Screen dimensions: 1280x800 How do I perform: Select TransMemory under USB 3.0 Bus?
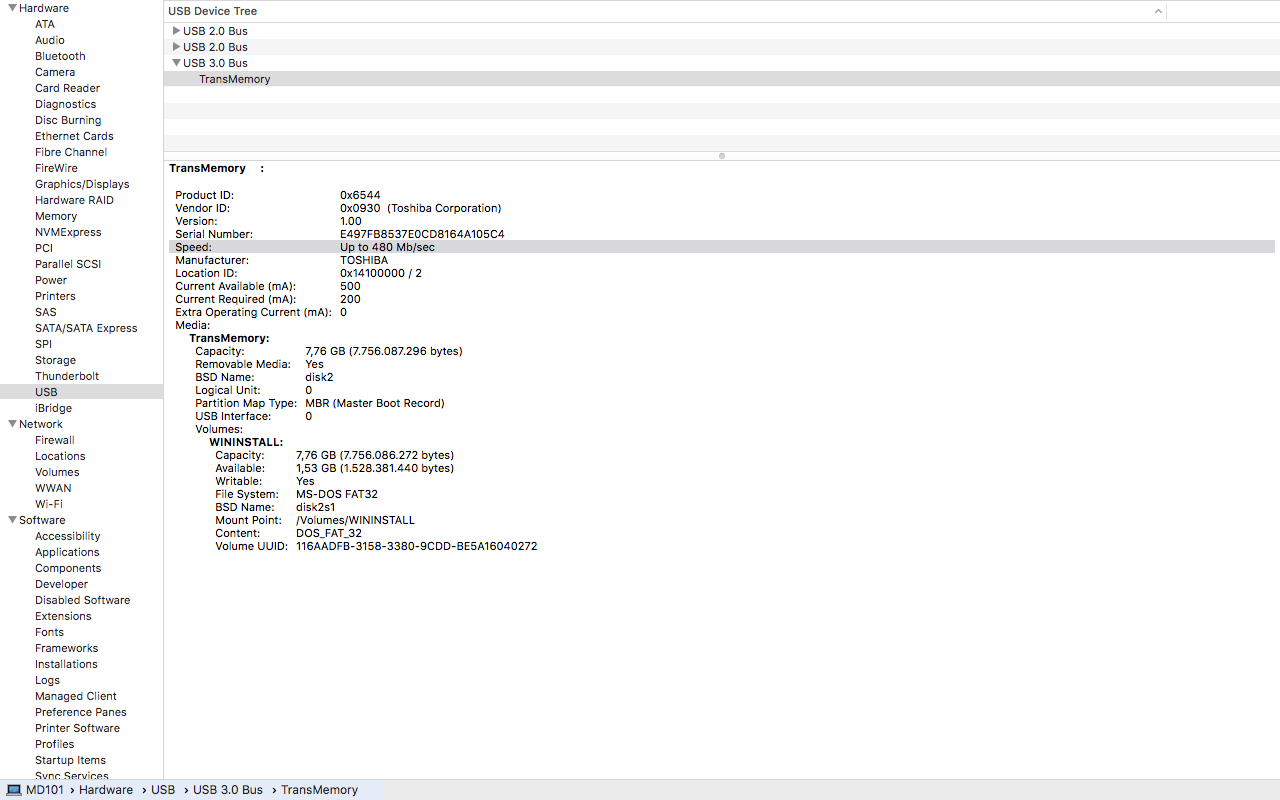(722, 79)
